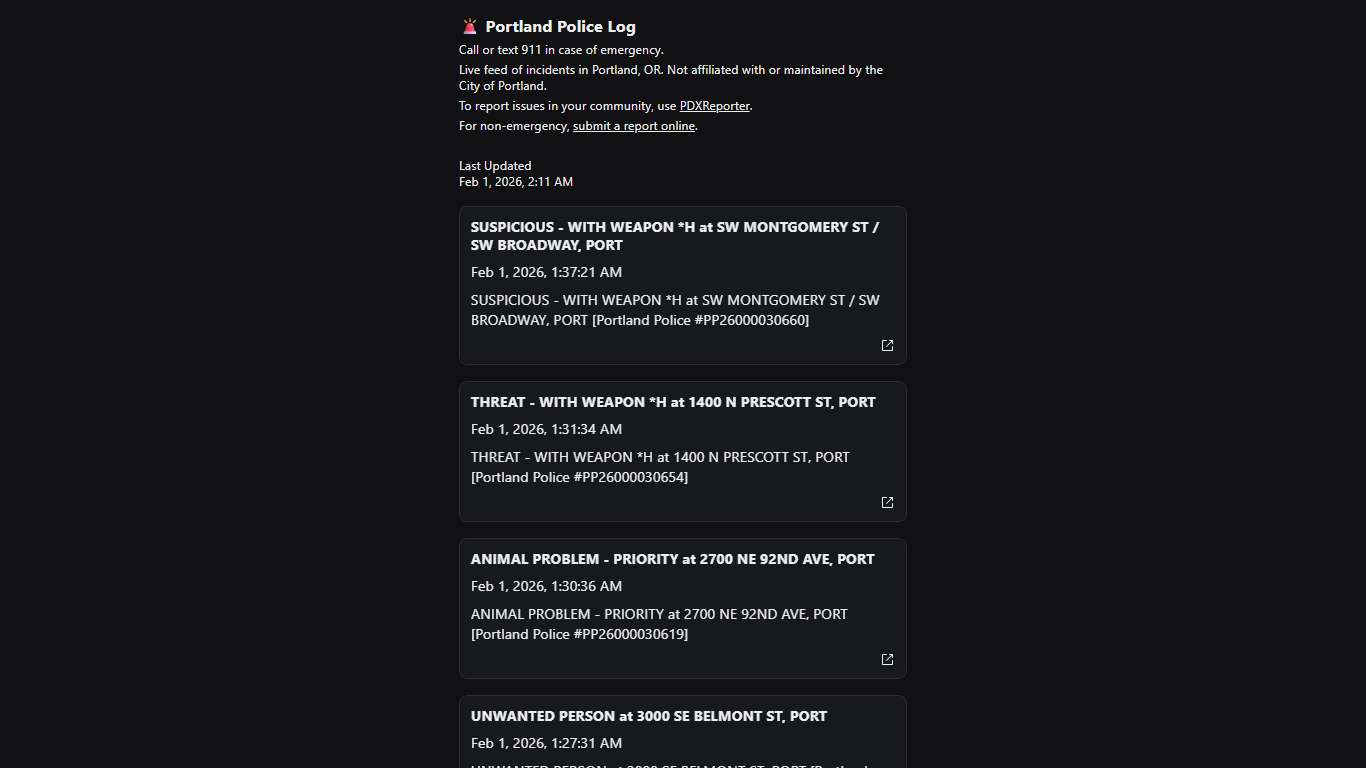This screenshot has height=768, width=1366.
Task: Select the 1:30:36 AM incident timestamp
Action: pyautogui.click(x=546, y=586)
